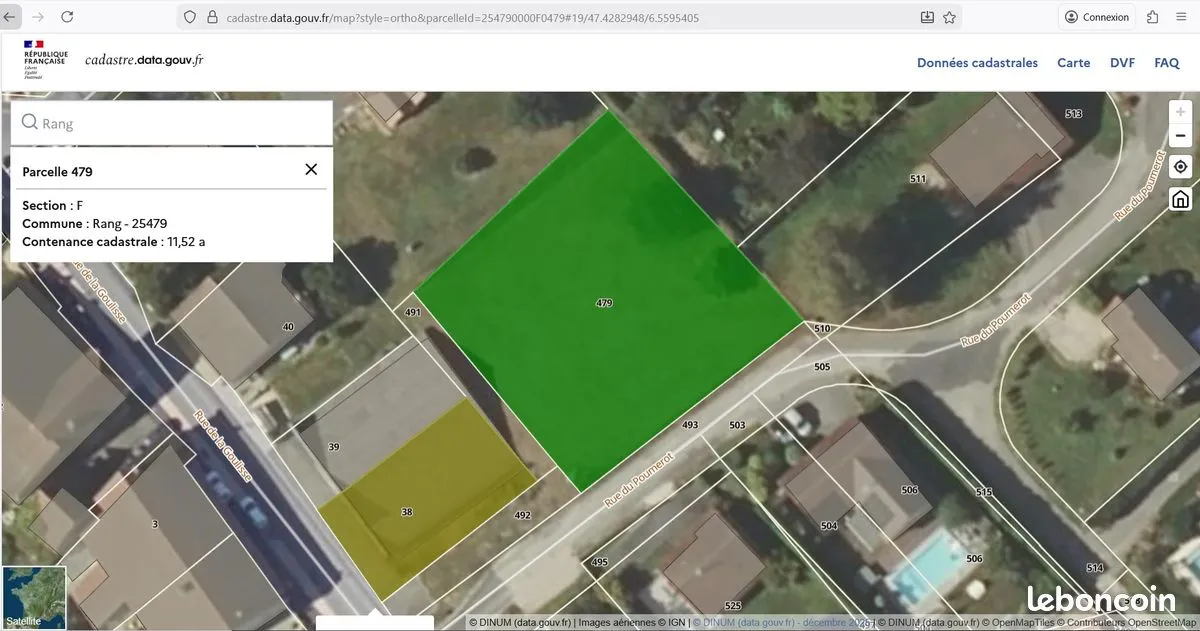Reload the page with the browser refresh icon

click(x=67, y=17)
